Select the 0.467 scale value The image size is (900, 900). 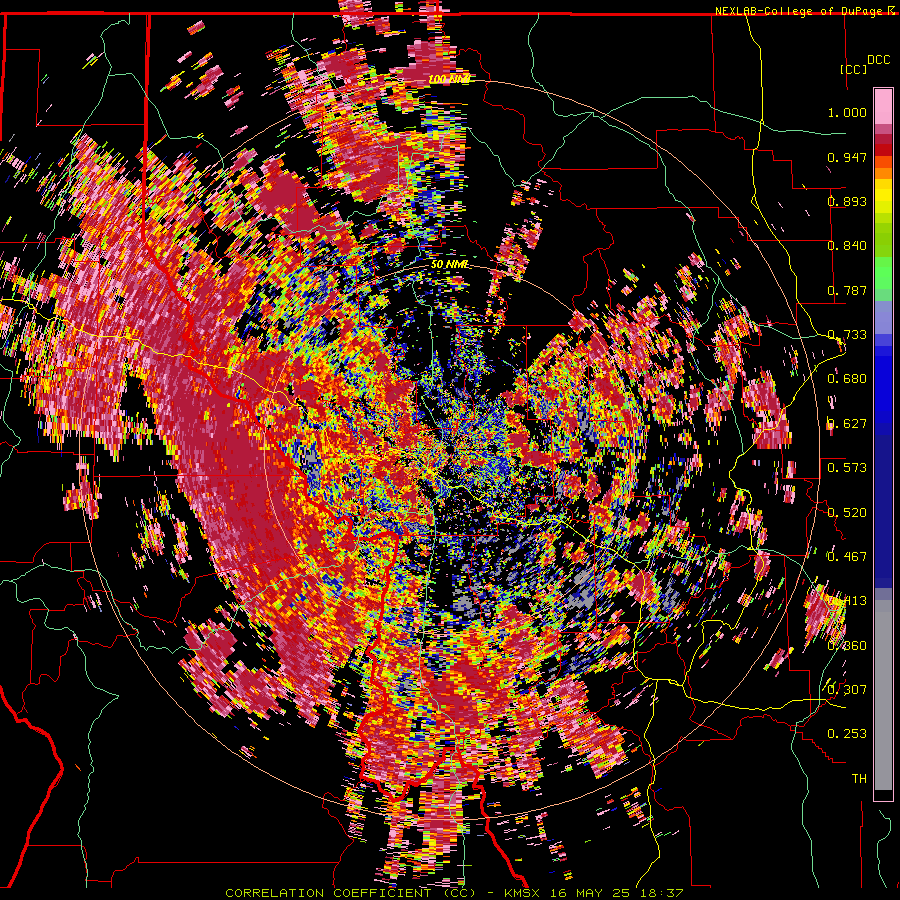(x=847, y=557)
